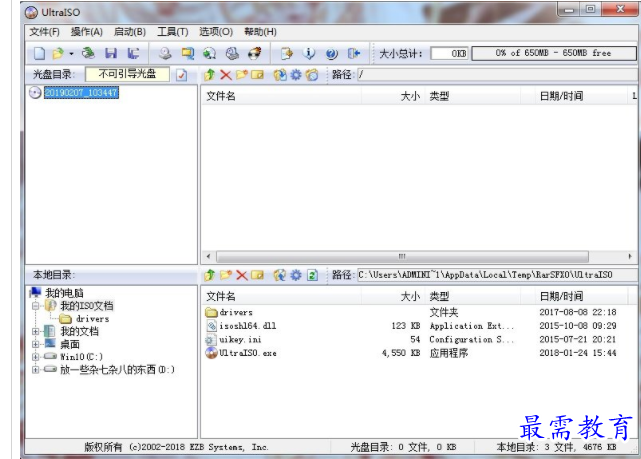This screenshot has width=641, height=459.
Task: Open the 启动(B) menu
Action: click(x=130, y=32)
